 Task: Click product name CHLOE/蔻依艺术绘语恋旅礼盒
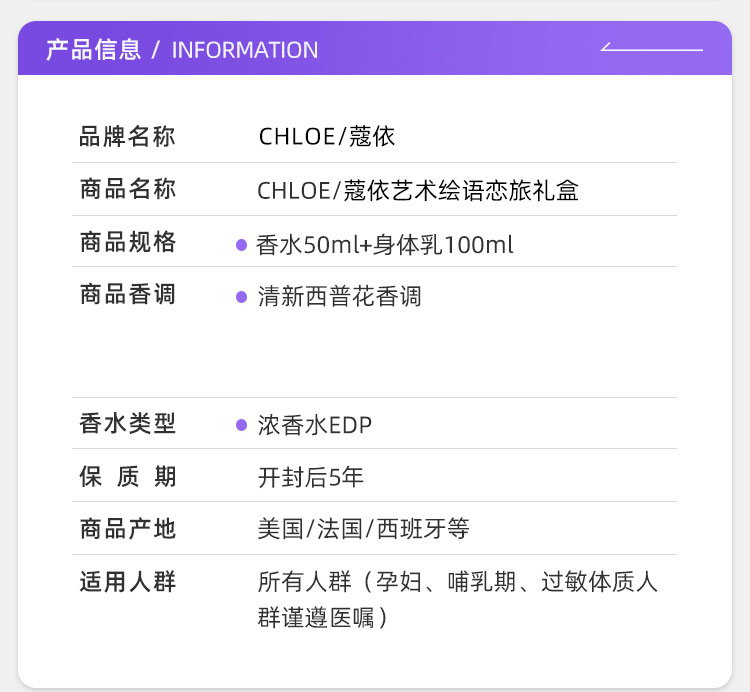(418, 190)
